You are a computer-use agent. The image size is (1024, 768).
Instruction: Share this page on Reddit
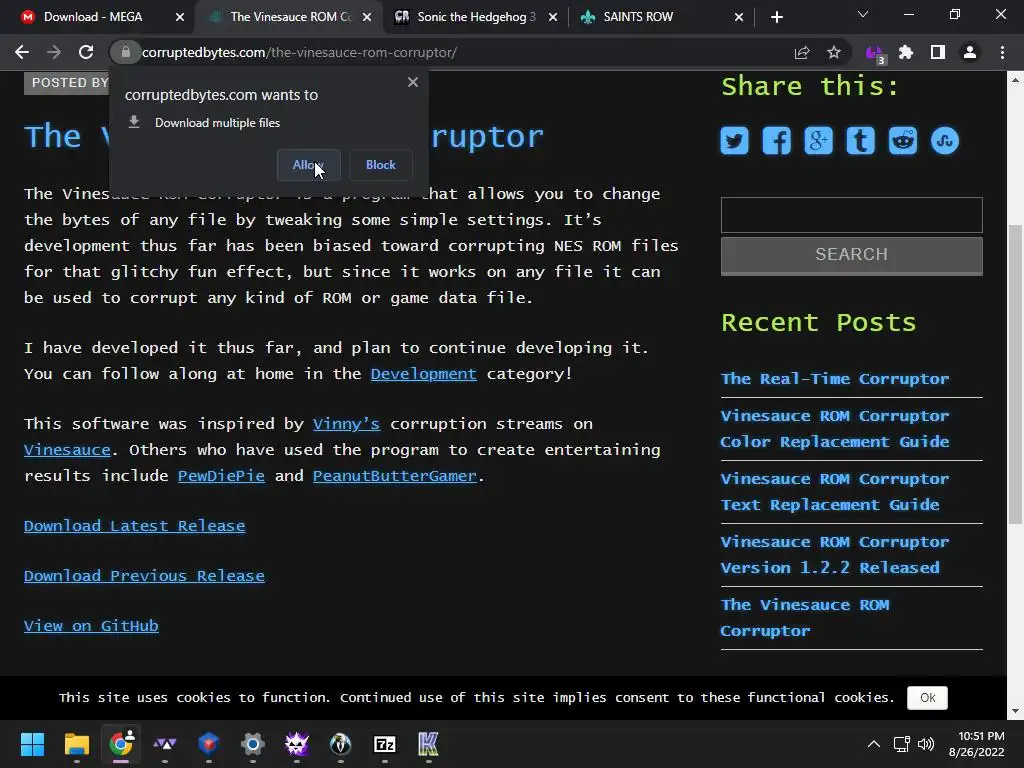(903, 140)
